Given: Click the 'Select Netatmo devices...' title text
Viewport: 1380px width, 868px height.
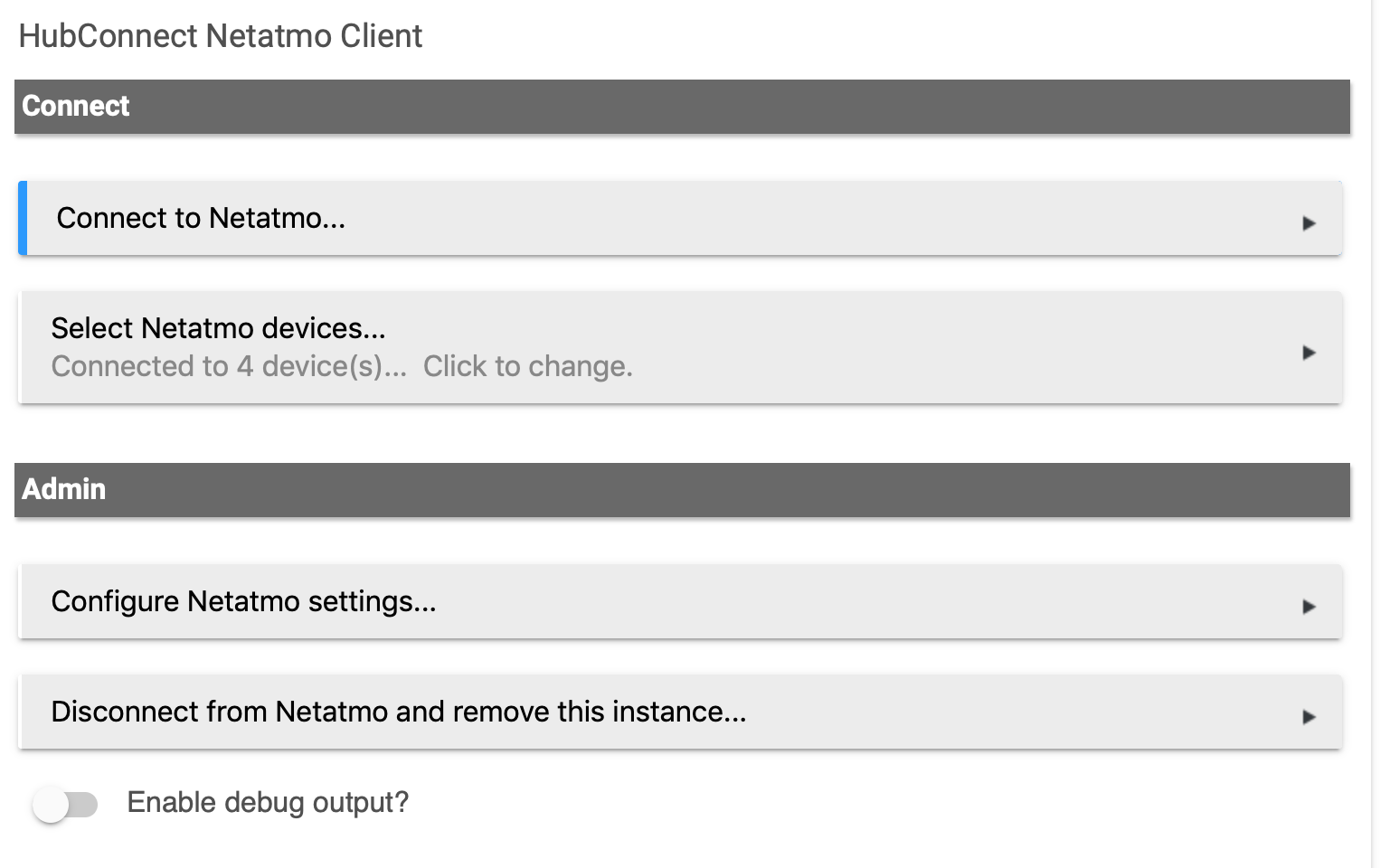Looking at the screenshot, I should (x=219, y=328).
